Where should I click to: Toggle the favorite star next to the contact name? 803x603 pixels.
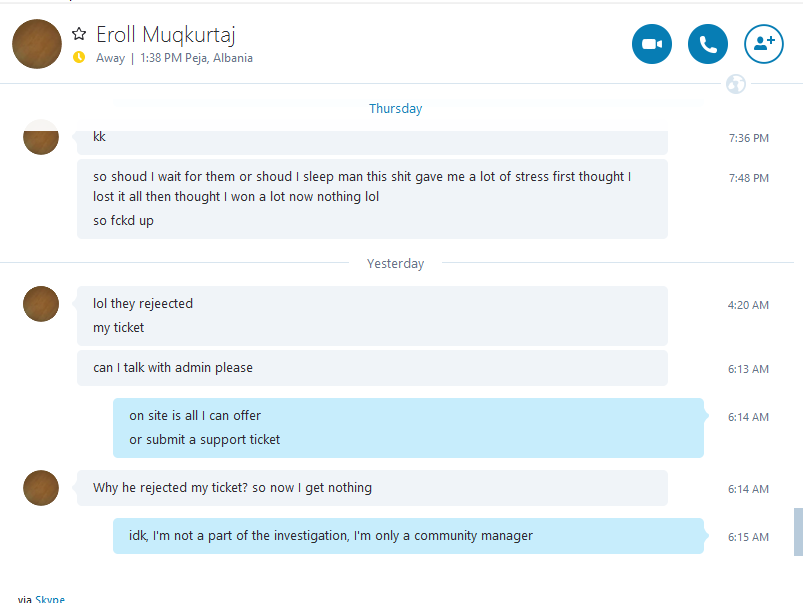(x=79, y=34)
